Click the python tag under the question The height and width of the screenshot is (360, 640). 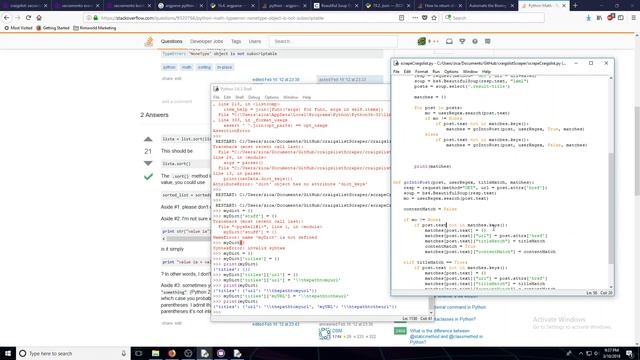pos(169,67)
